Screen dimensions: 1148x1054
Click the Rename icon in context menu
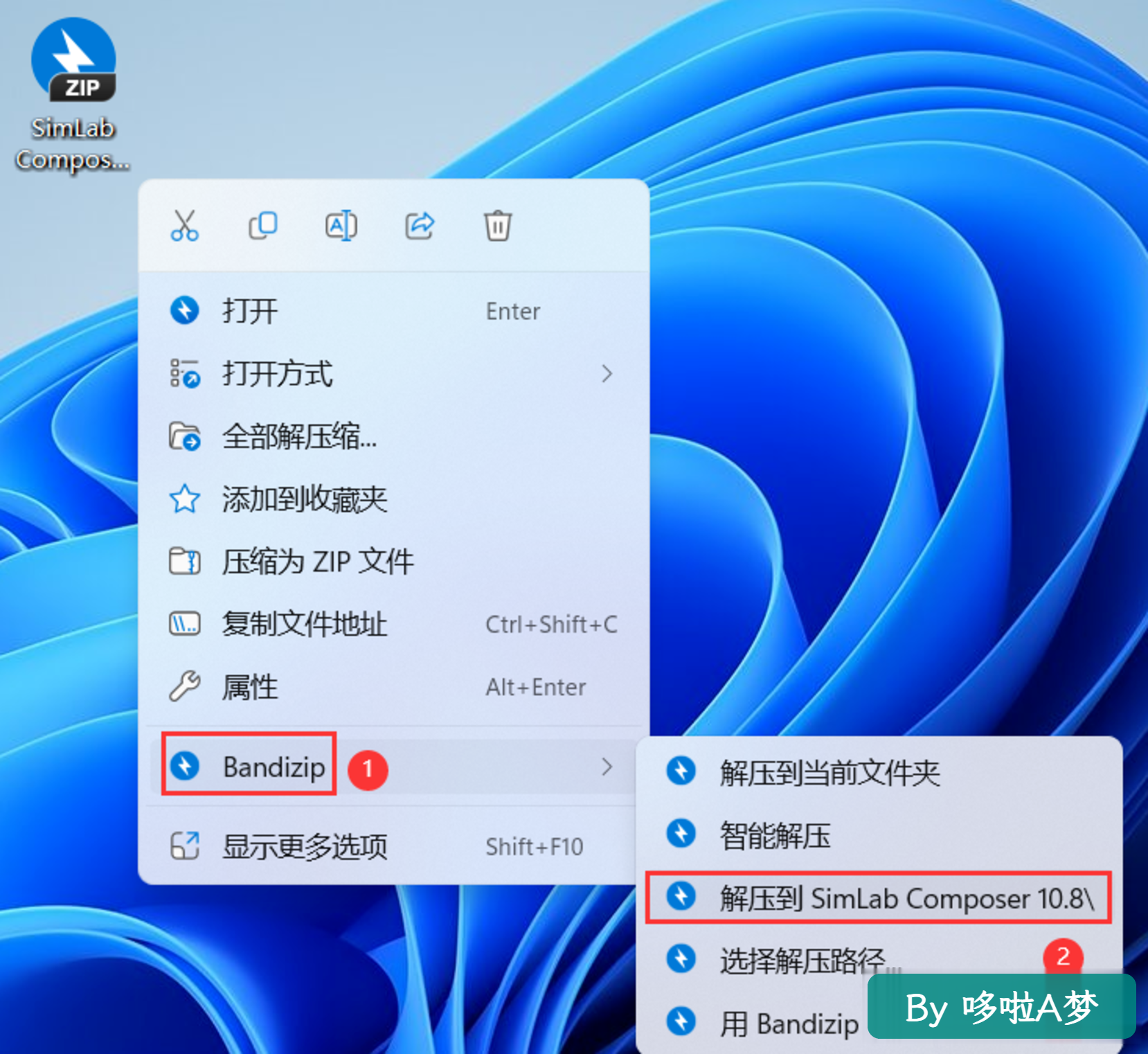click(x=341, y=226)
